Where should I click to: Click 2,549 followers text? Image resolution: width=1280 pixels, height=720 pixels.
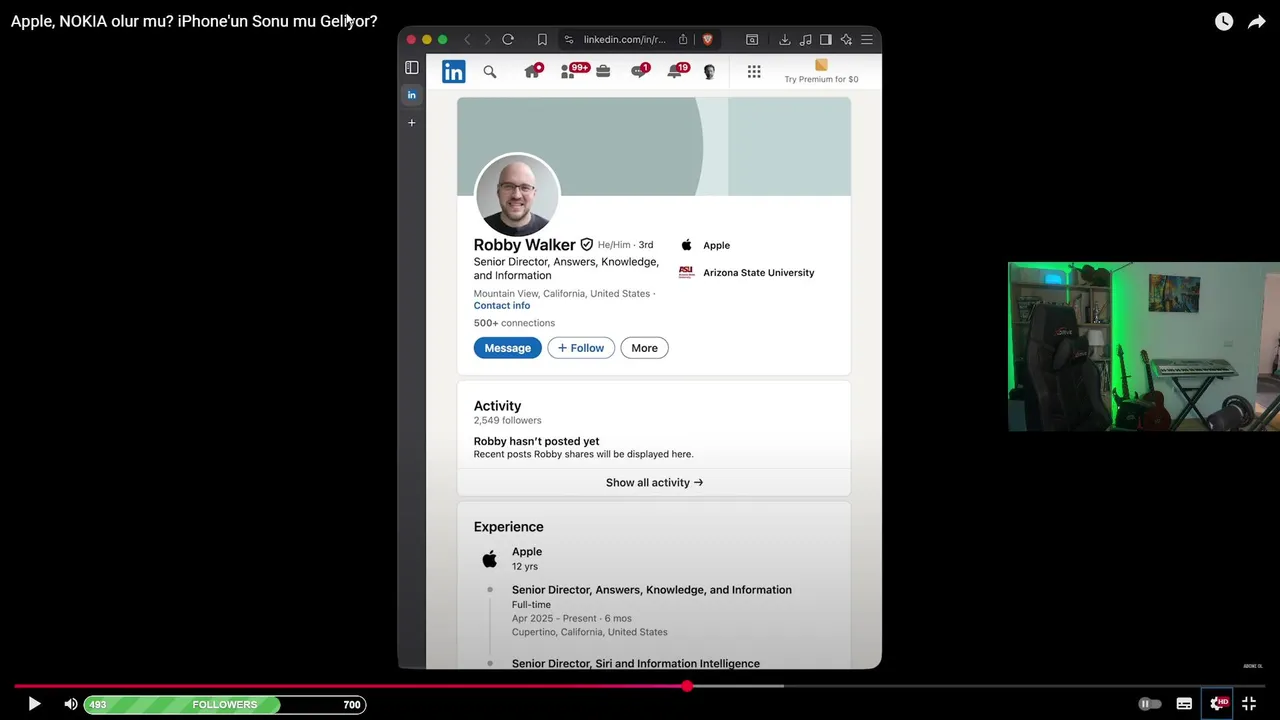click(x=507, y=421)
